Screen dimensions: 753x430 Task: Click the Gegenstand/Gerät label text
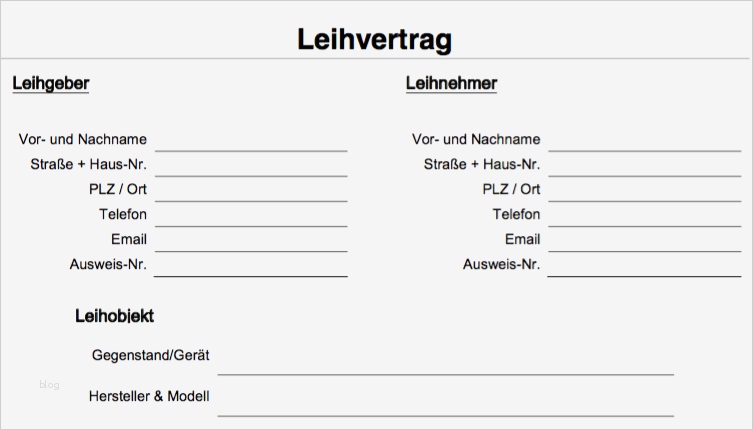(150, 355)
